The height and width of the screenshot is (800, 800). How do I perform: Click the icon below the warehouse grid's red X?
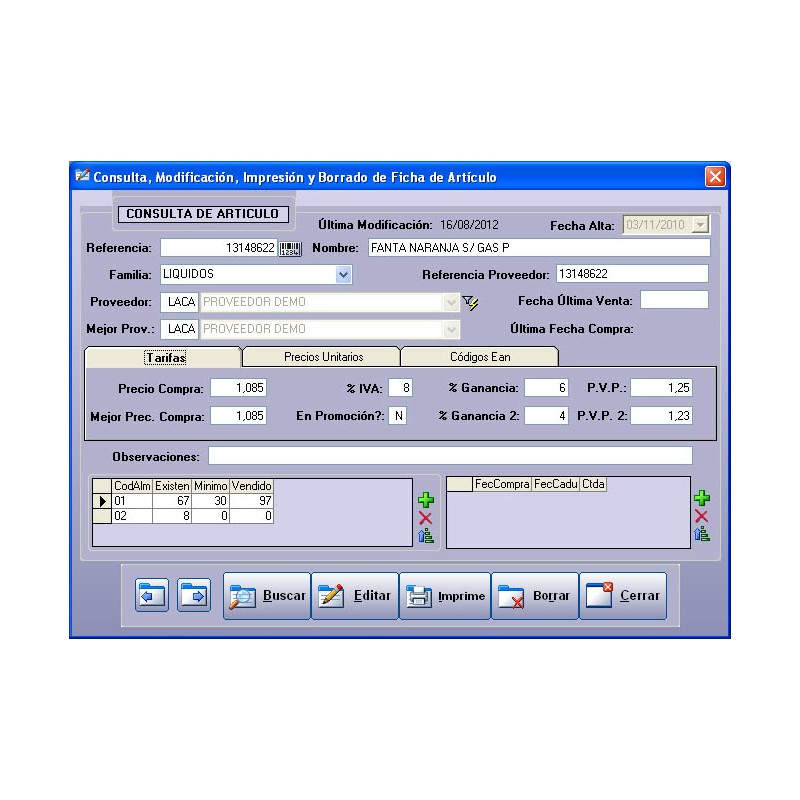425,536
